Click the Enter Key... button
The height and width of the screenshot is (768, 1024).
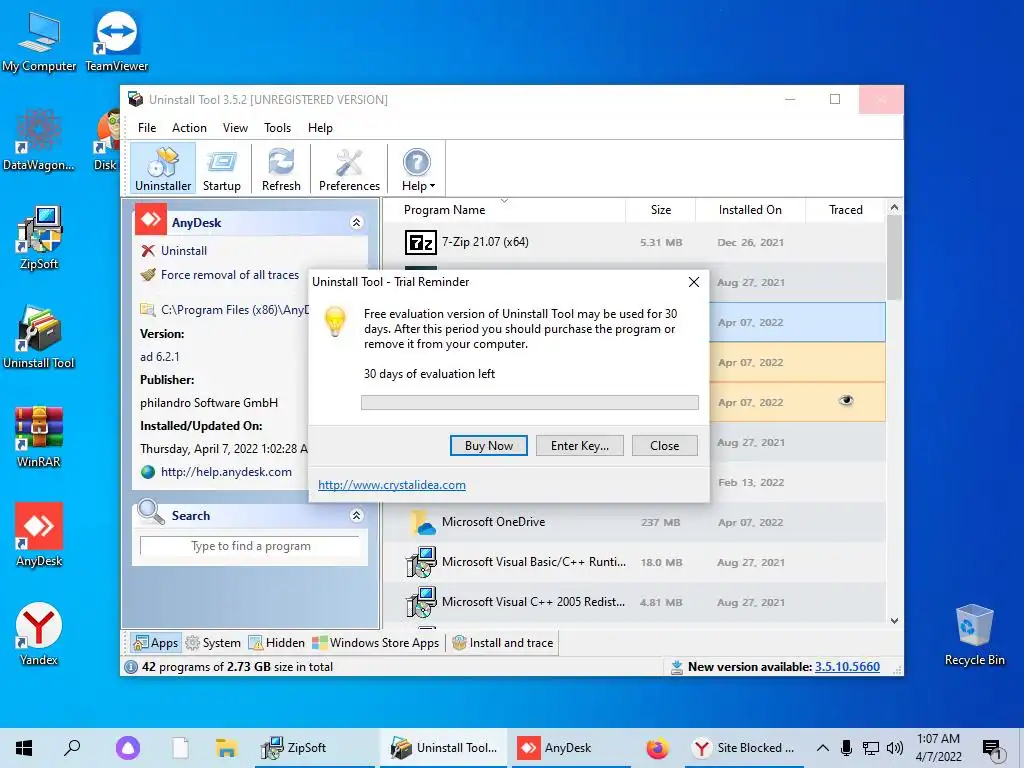(x=580, y=445)
